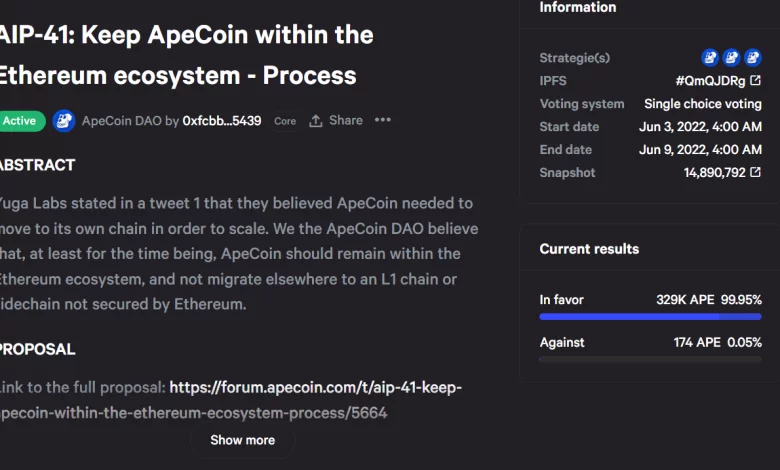Click the Core badge
Screen dimensions: 780x470
(285, 121)
